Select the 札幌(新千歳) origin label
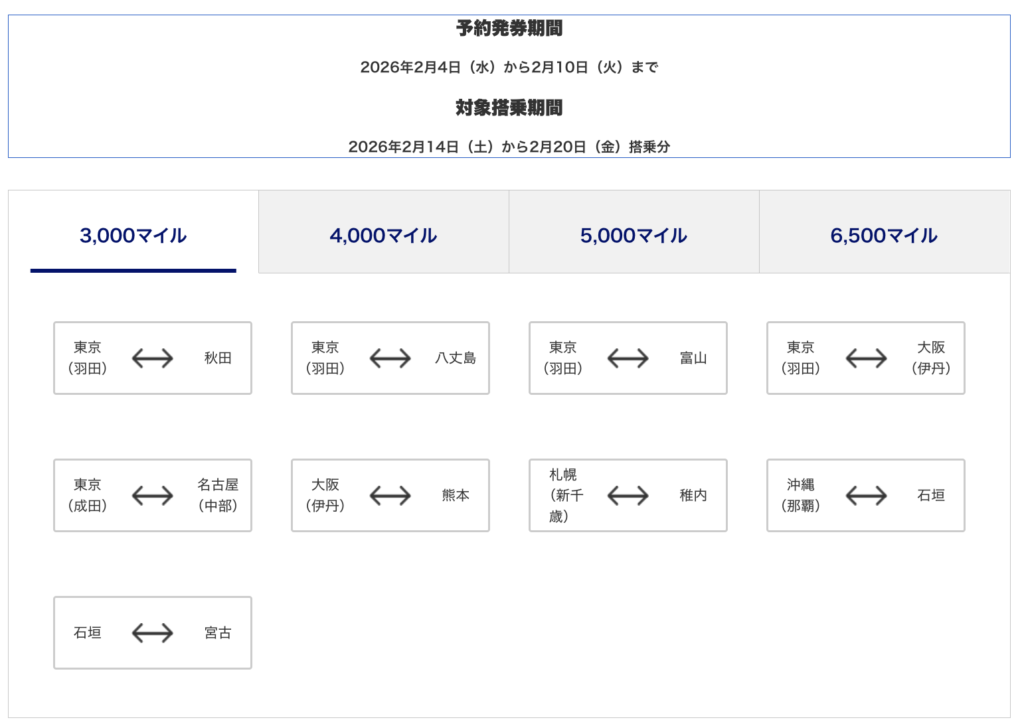 tap(570, 495)
